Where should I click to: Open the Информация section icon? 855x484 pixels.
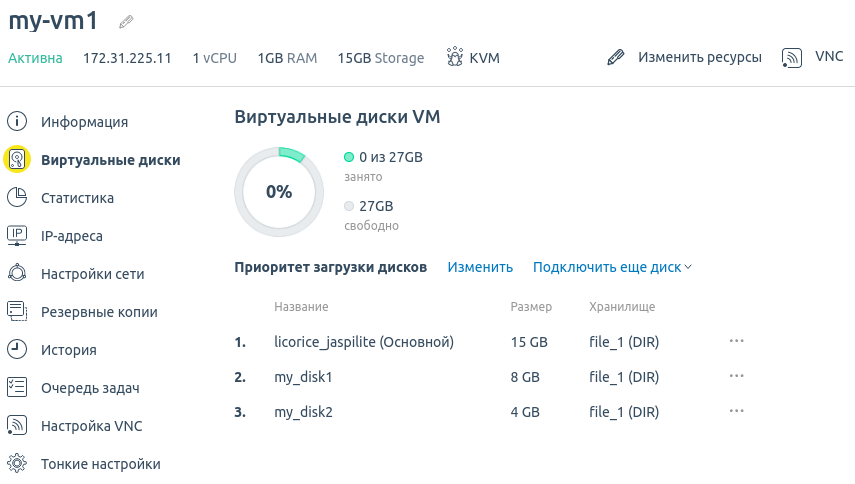pos(17,121)
